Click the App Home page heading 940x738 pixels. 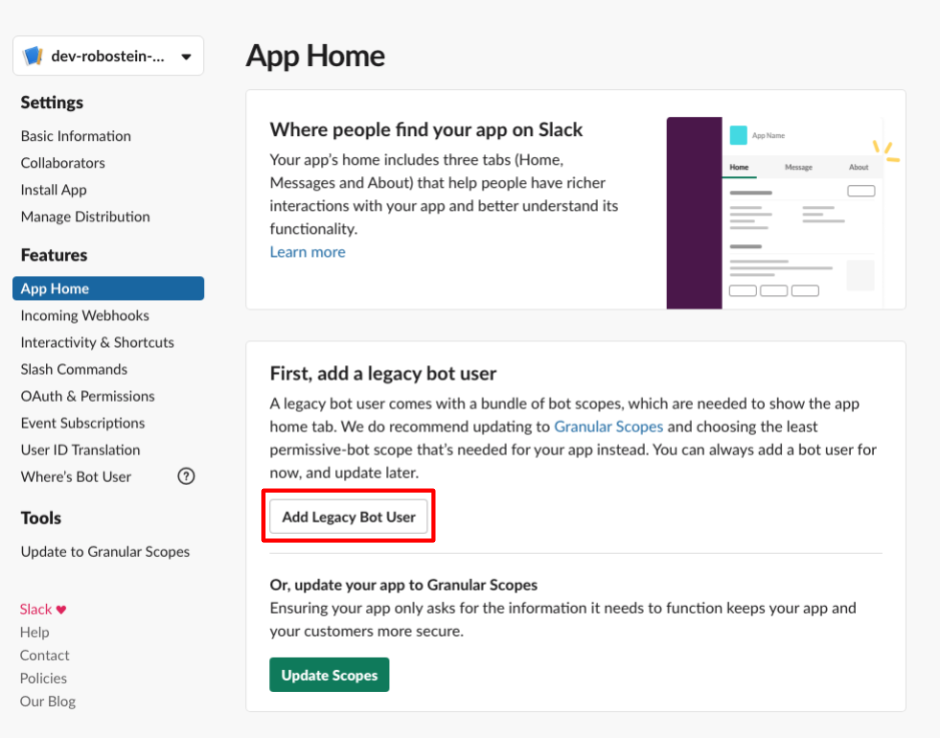tap(315, 56)
